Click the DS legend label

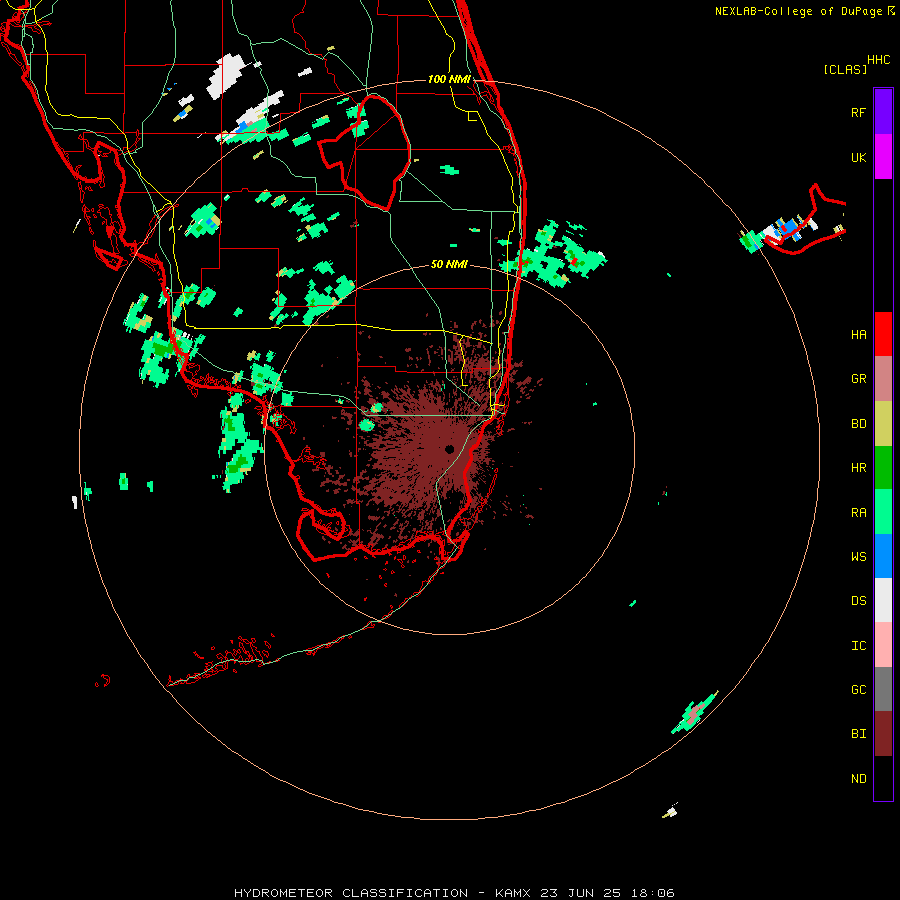pos(858,601)
